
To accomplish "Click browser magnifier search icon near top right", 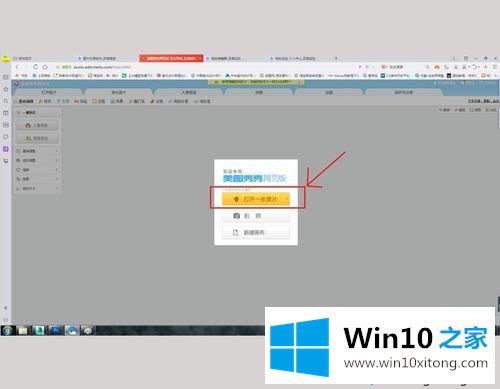I will tap(428, 67).
